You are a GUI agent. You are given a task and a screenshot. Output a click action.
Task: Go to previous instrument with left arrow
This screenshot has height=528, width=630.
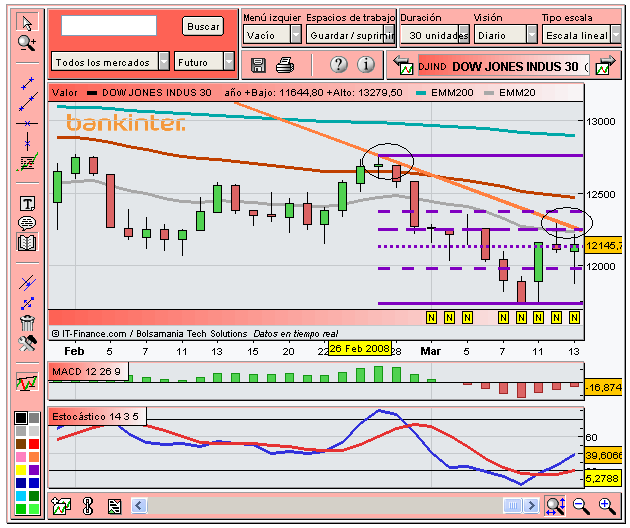coord(403,65)
